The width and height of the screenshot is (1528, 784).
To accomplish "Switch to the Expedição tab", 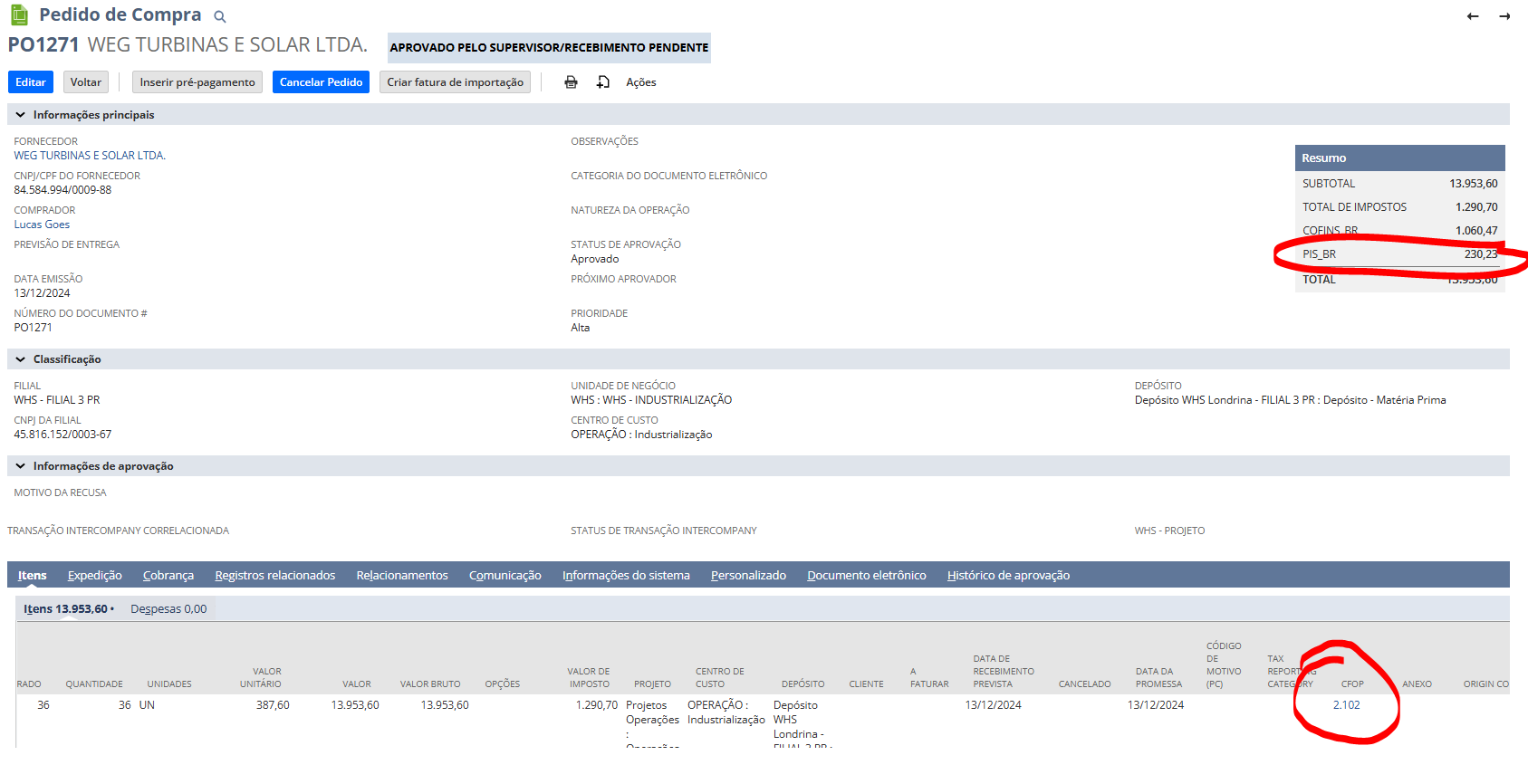I will (x=94, y=576).
